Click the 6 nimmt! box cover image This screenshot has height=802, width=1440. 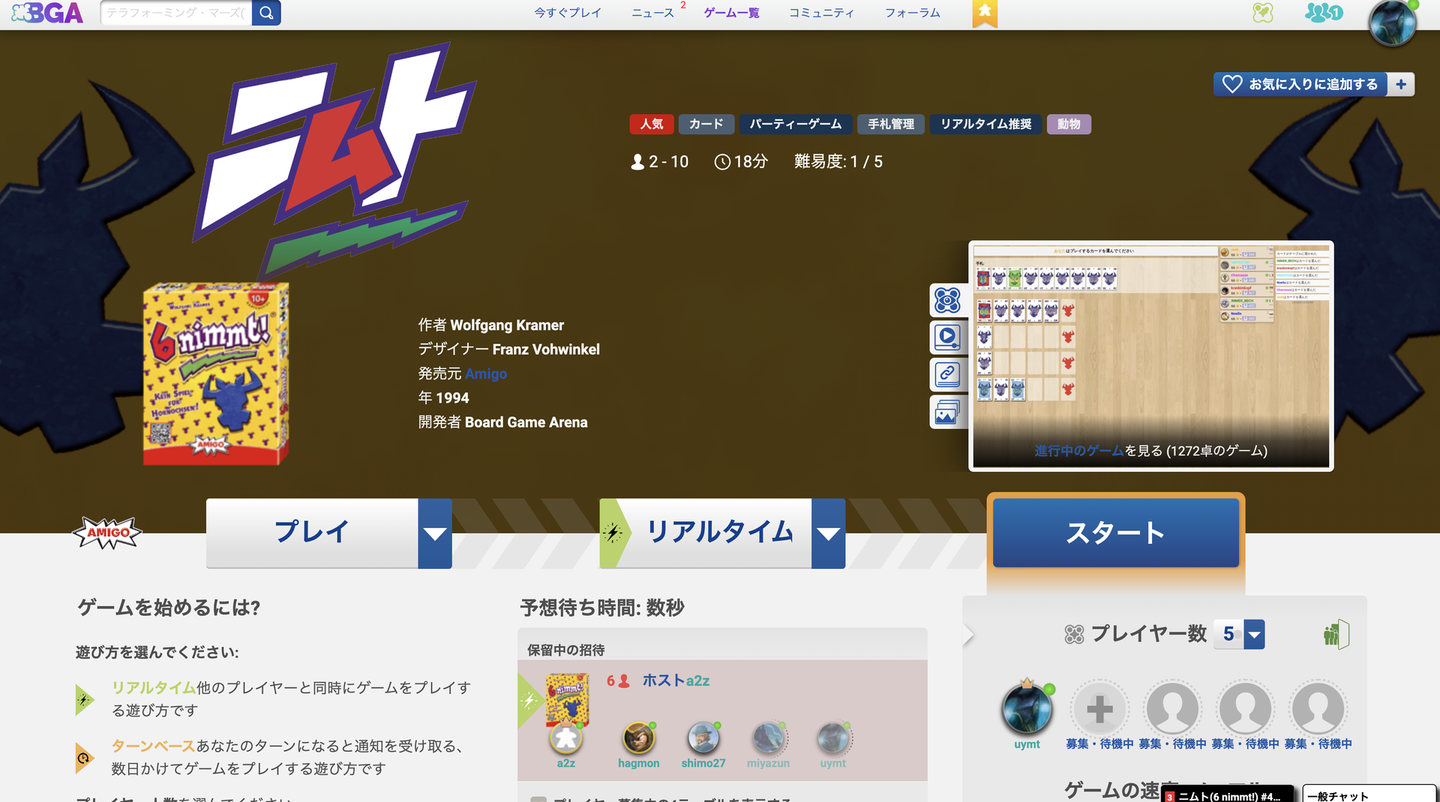pos(216,374)
